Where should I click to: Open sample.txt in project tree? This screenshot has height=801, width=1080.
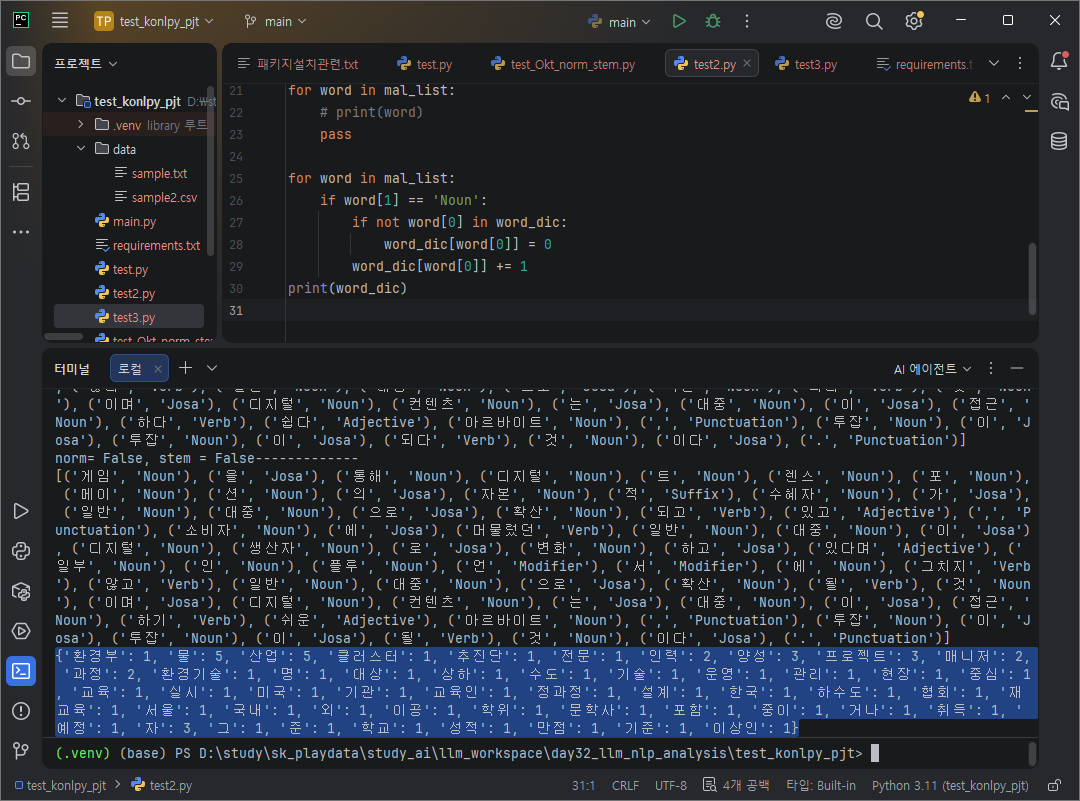point(159,173)
